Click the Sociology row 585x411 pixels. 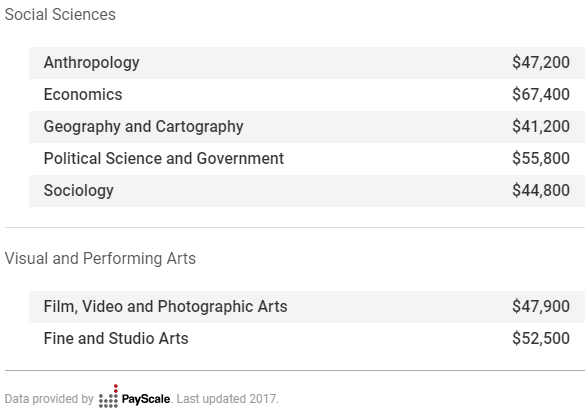[307, 191]
